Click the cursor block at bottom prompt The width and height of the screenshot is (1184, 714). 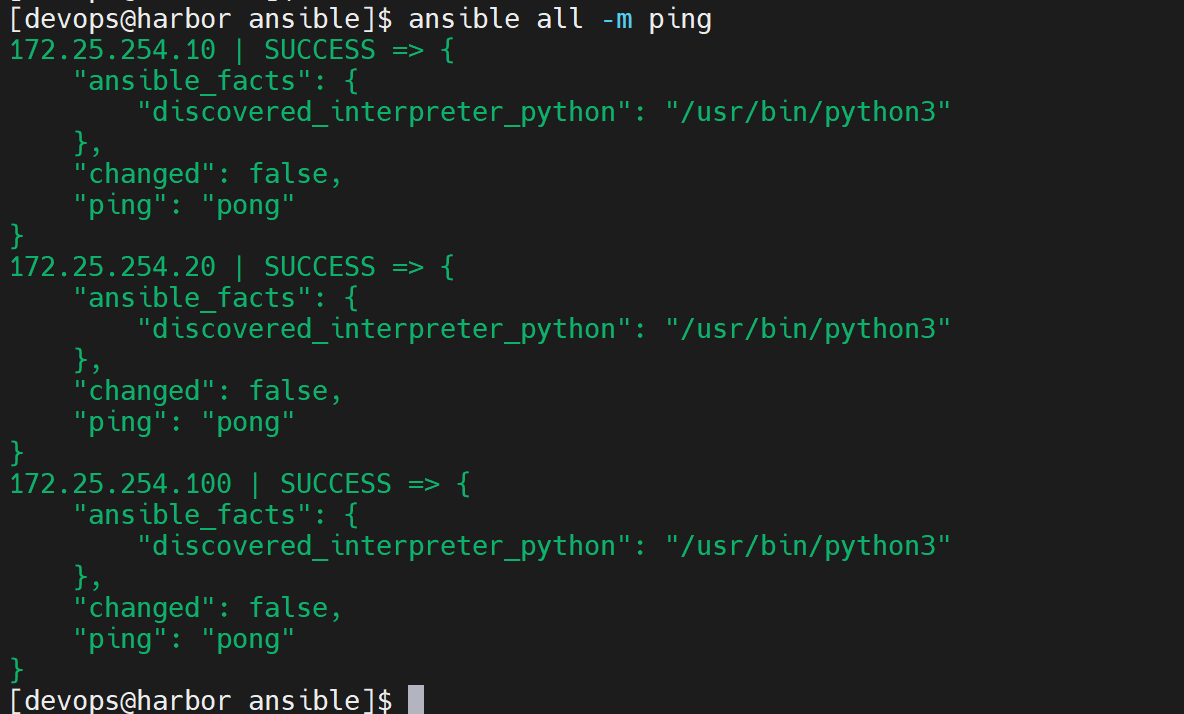tap(416, 700)
